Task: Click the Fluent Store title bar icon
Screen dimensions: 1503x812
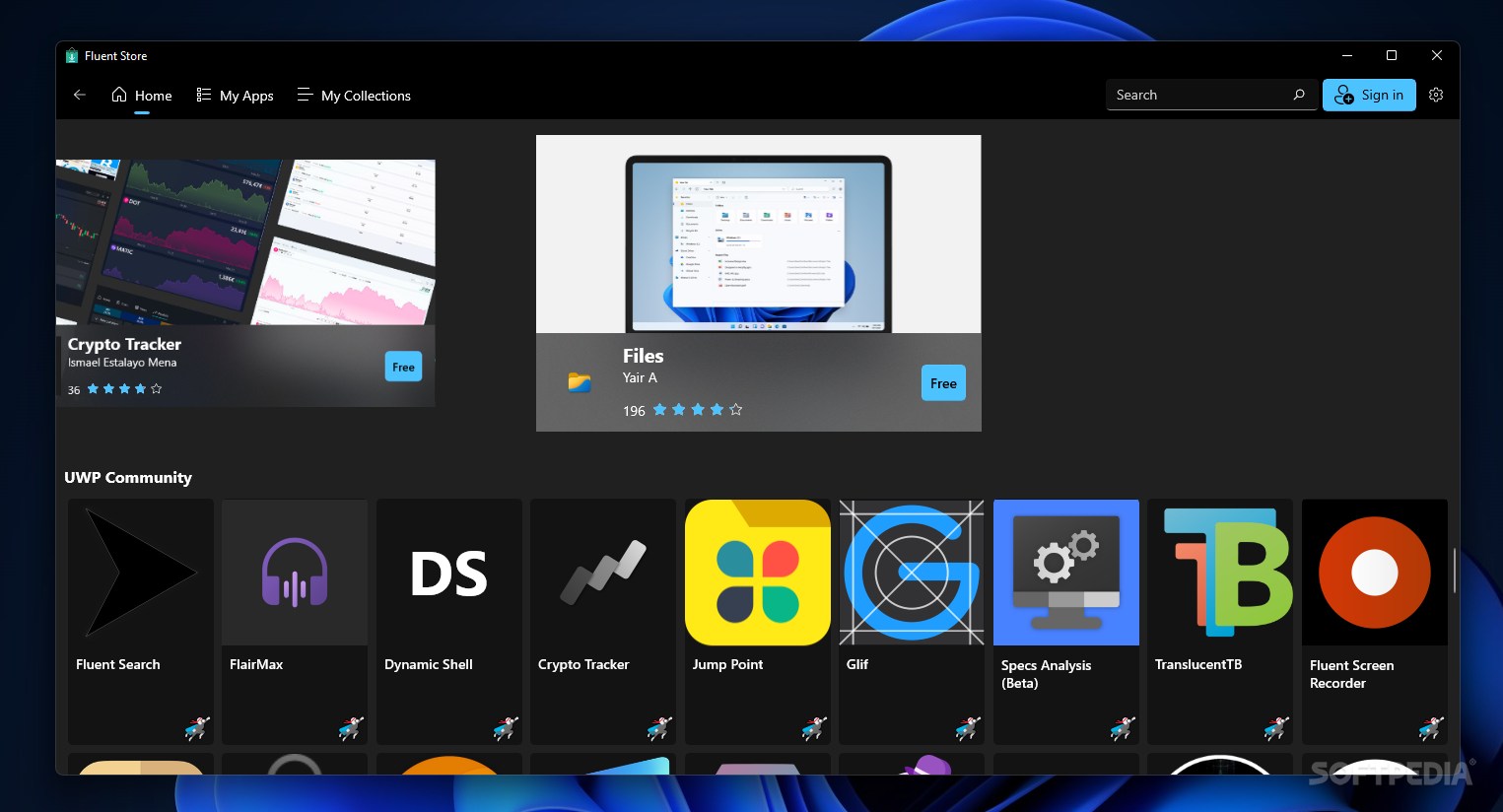Action: (x=71, y=56)
